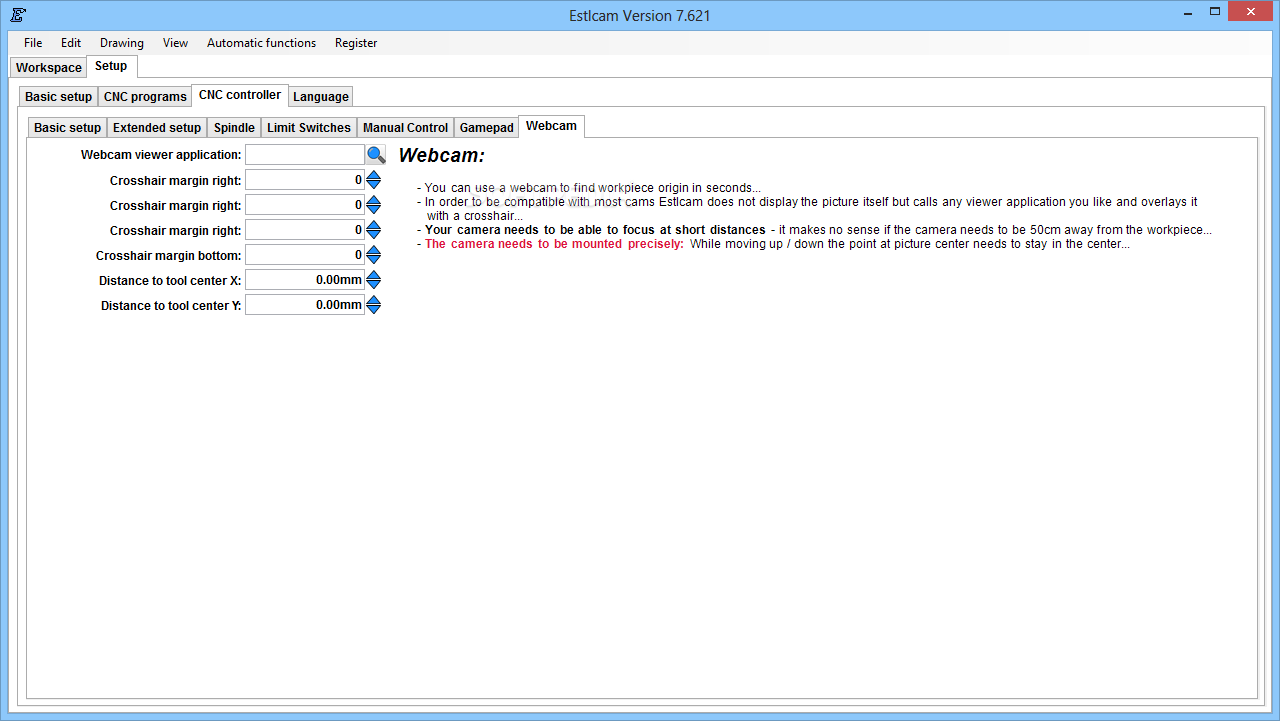Close the Estlcam window

pos(1251,11)
